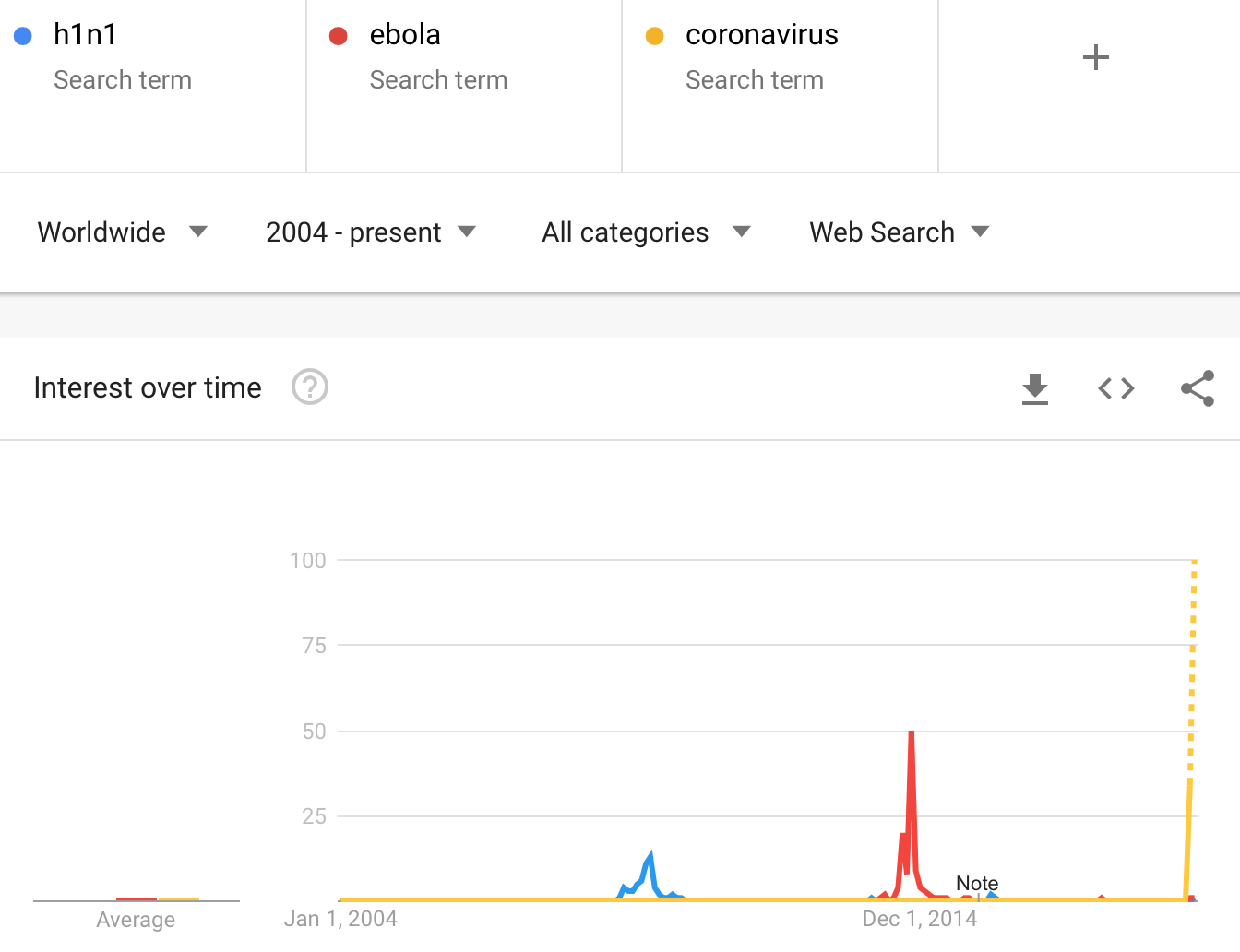
Task: Expand the All categories dropdown
Action: [647, 232]
